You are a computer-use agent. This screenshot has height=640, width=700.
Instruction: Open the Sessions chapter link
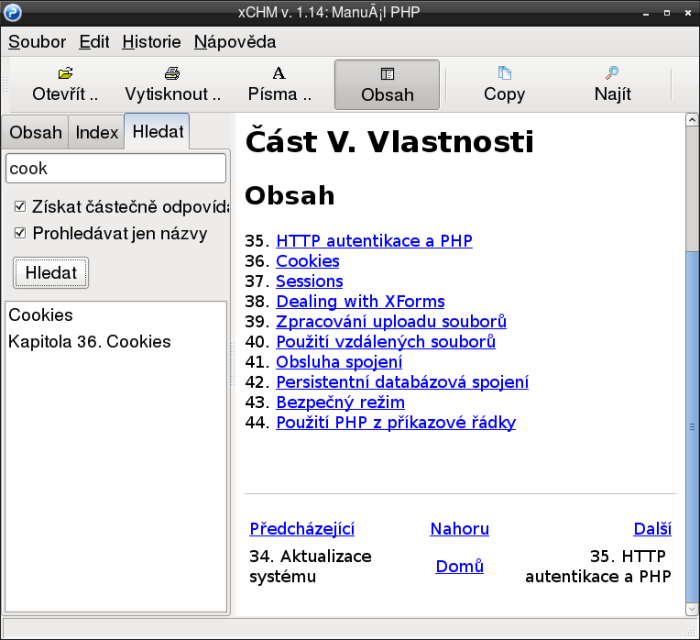[x=309, y=281]
